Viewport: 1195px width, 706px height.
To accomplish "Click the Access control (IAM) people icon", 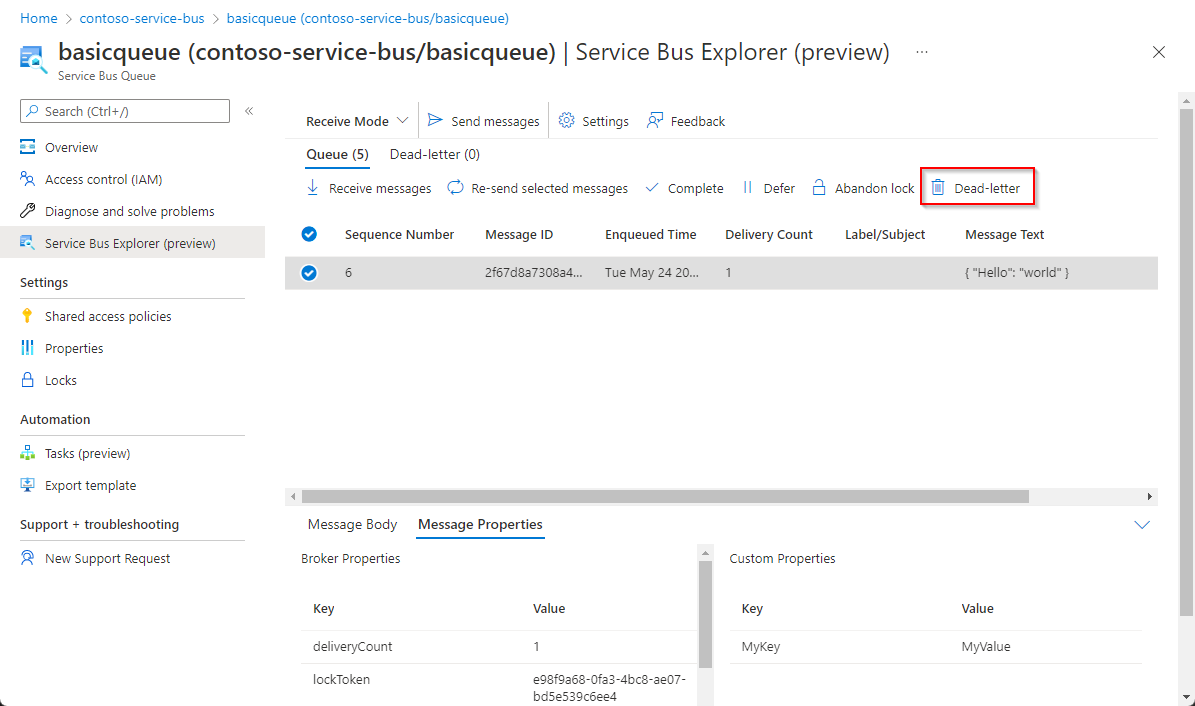I will (27, 178).
